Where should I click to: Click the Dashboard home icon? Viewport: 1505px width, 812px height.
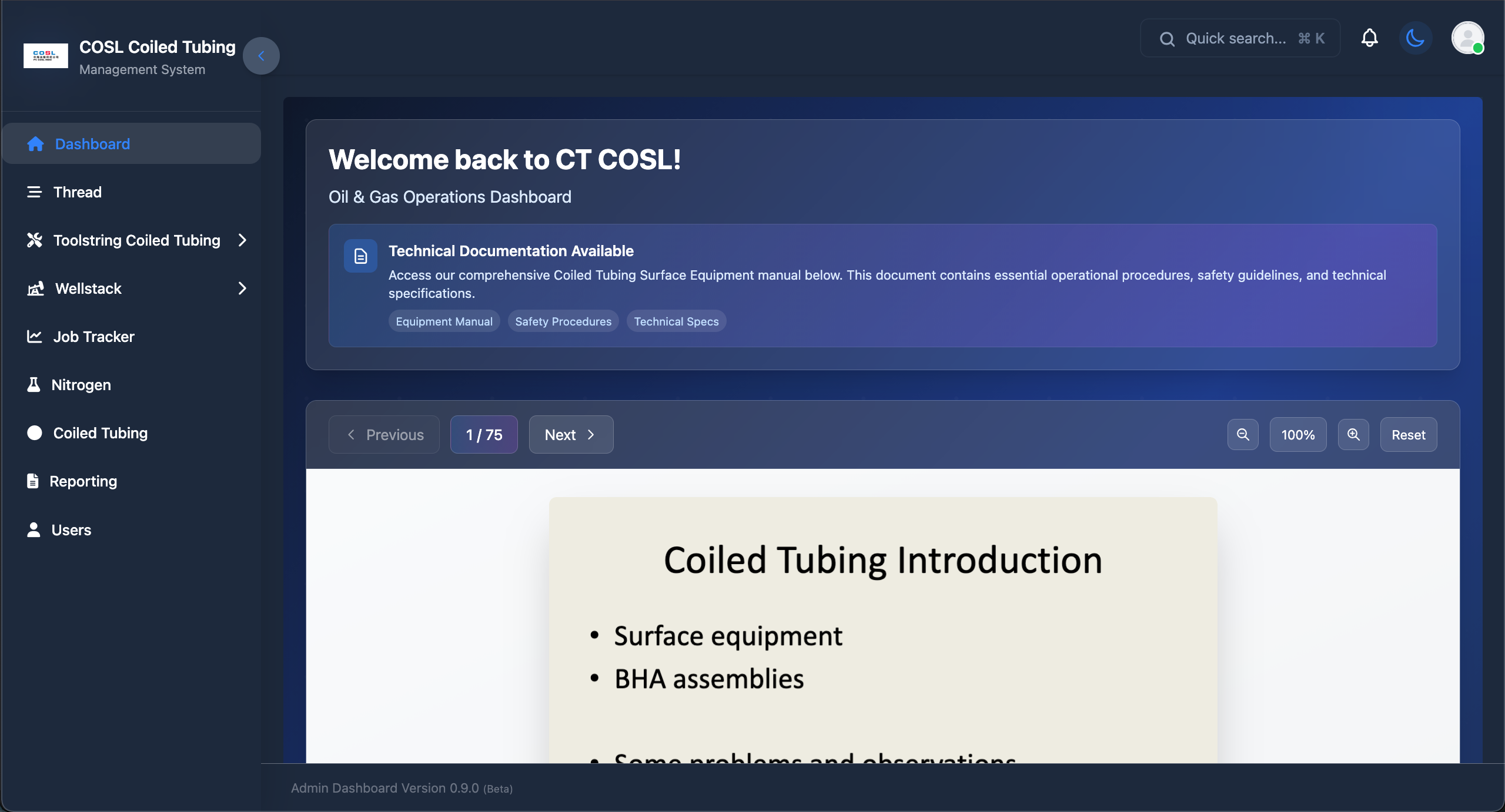35,144
